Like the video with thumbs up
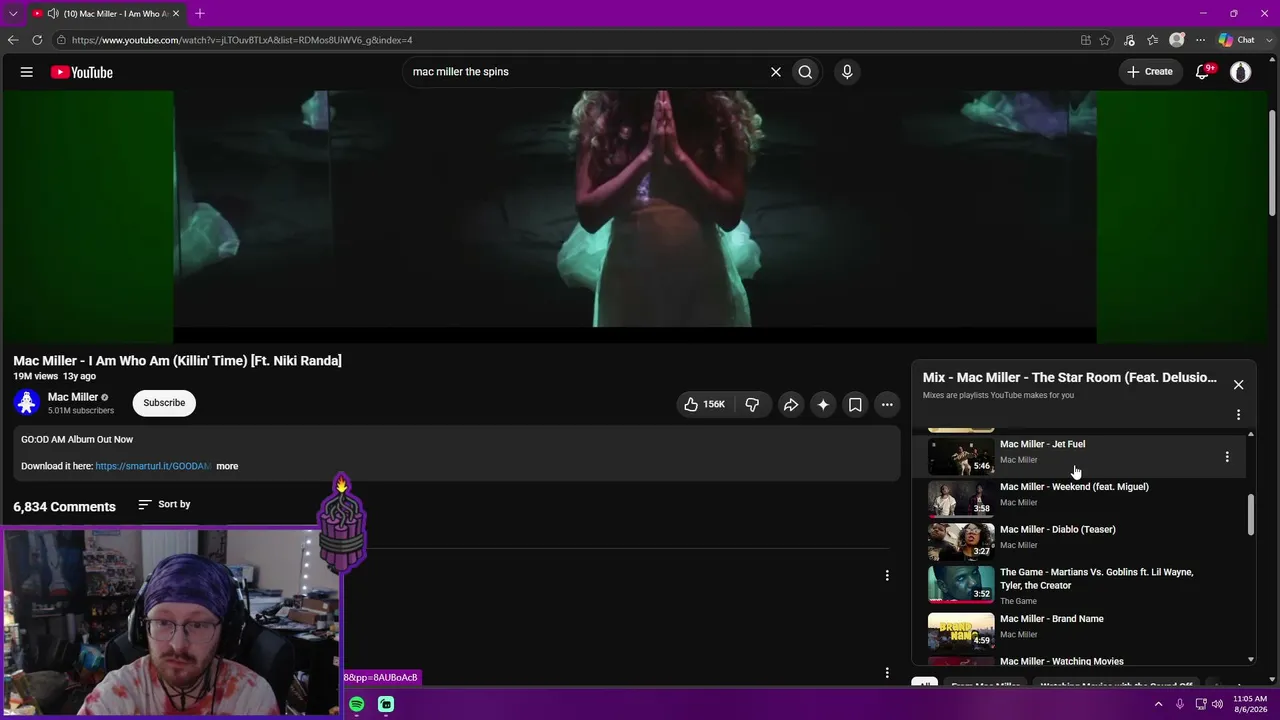Image resolution: width=1280 pixels, height=720 pixels. coord(704,404)
